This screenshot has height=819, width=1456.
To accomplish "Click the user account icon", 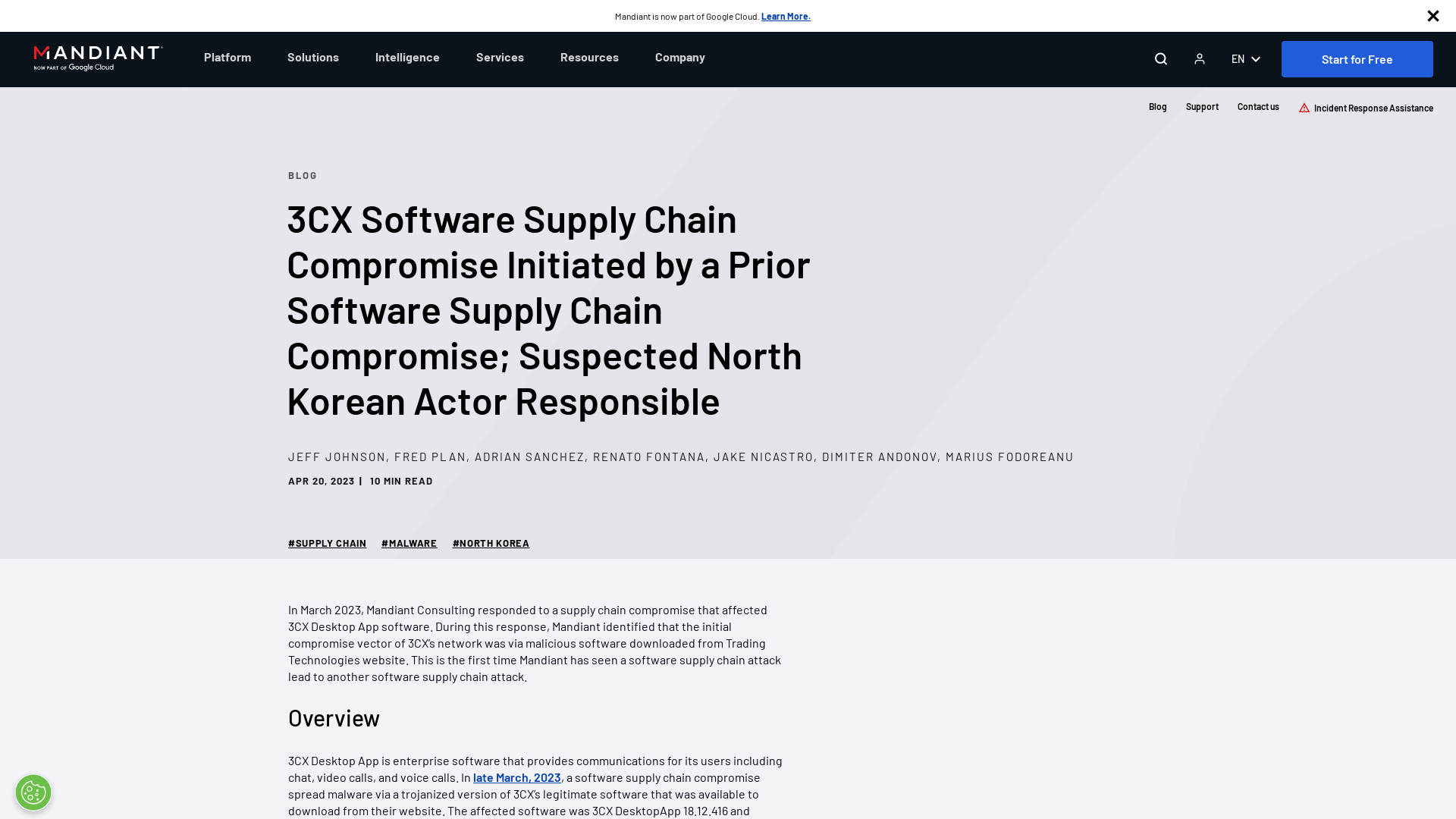I will pyautogui.click(x=1199, y=59).
